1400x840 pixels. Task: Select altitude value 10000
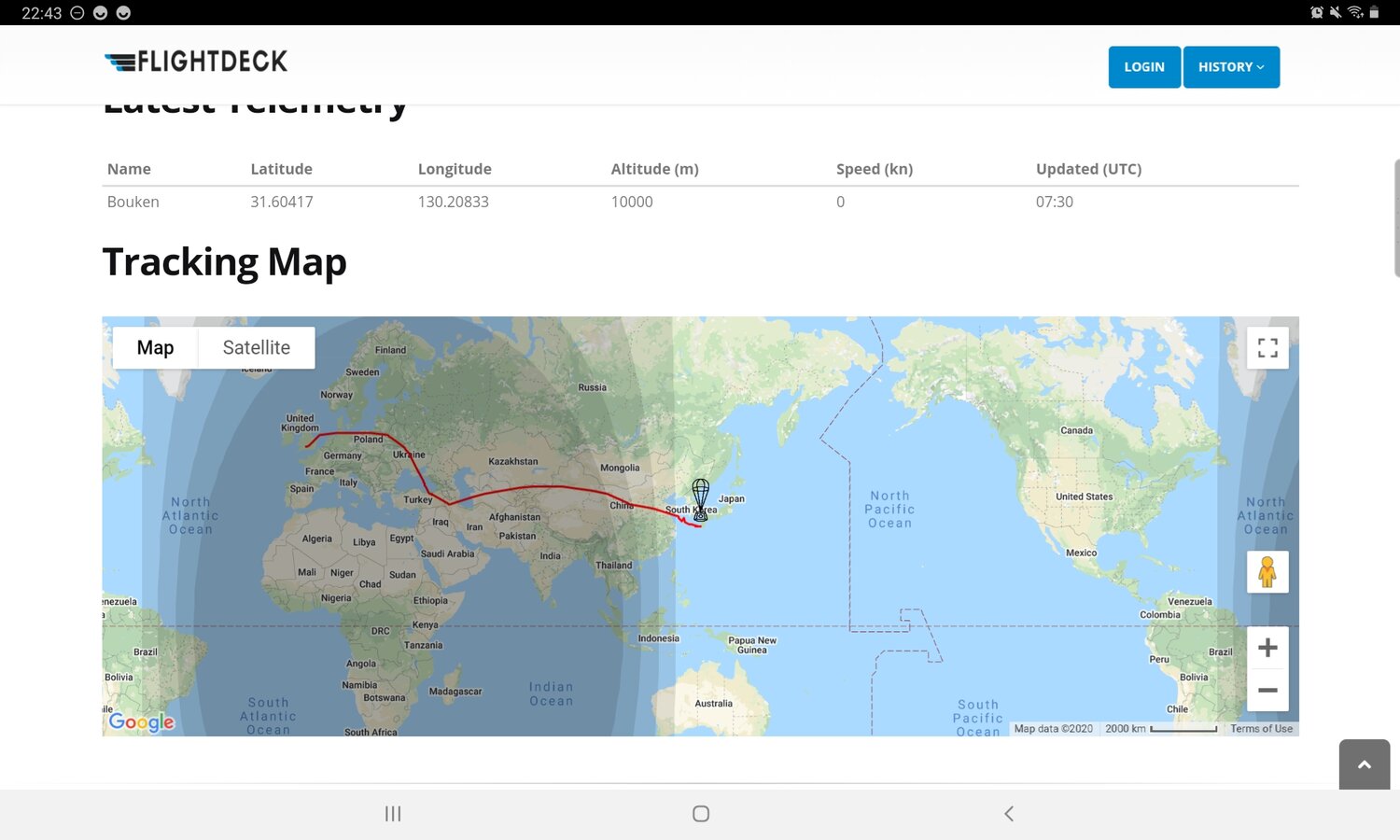tap(632, 202)
